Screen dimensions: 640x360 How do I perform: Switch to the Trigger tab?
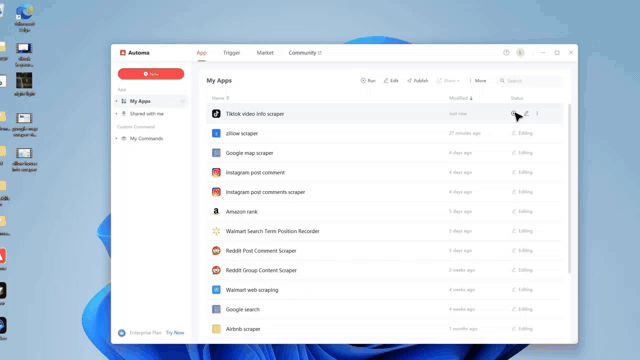point(231,53)
